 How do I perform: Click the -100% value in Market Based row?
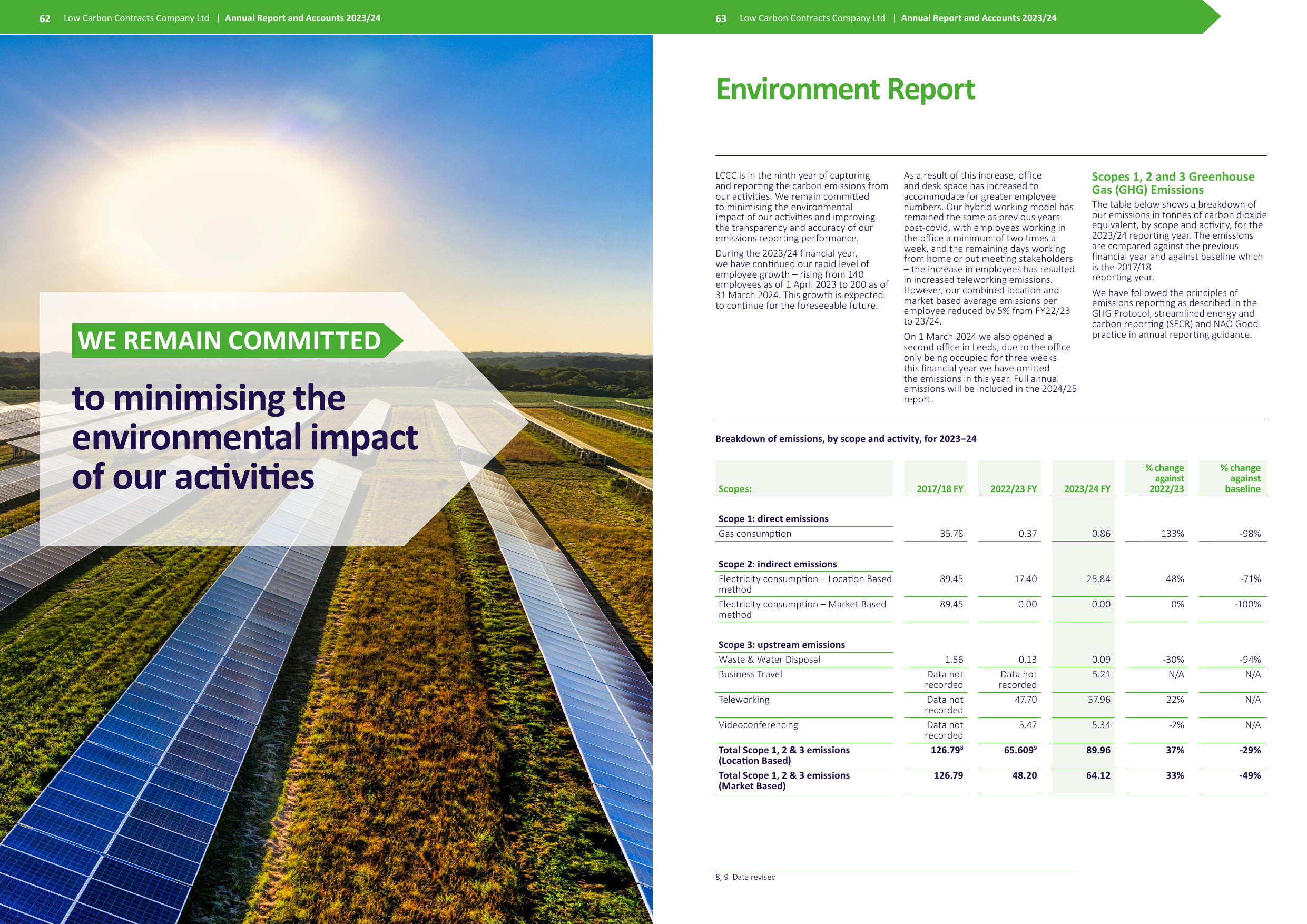[1247, 604]
